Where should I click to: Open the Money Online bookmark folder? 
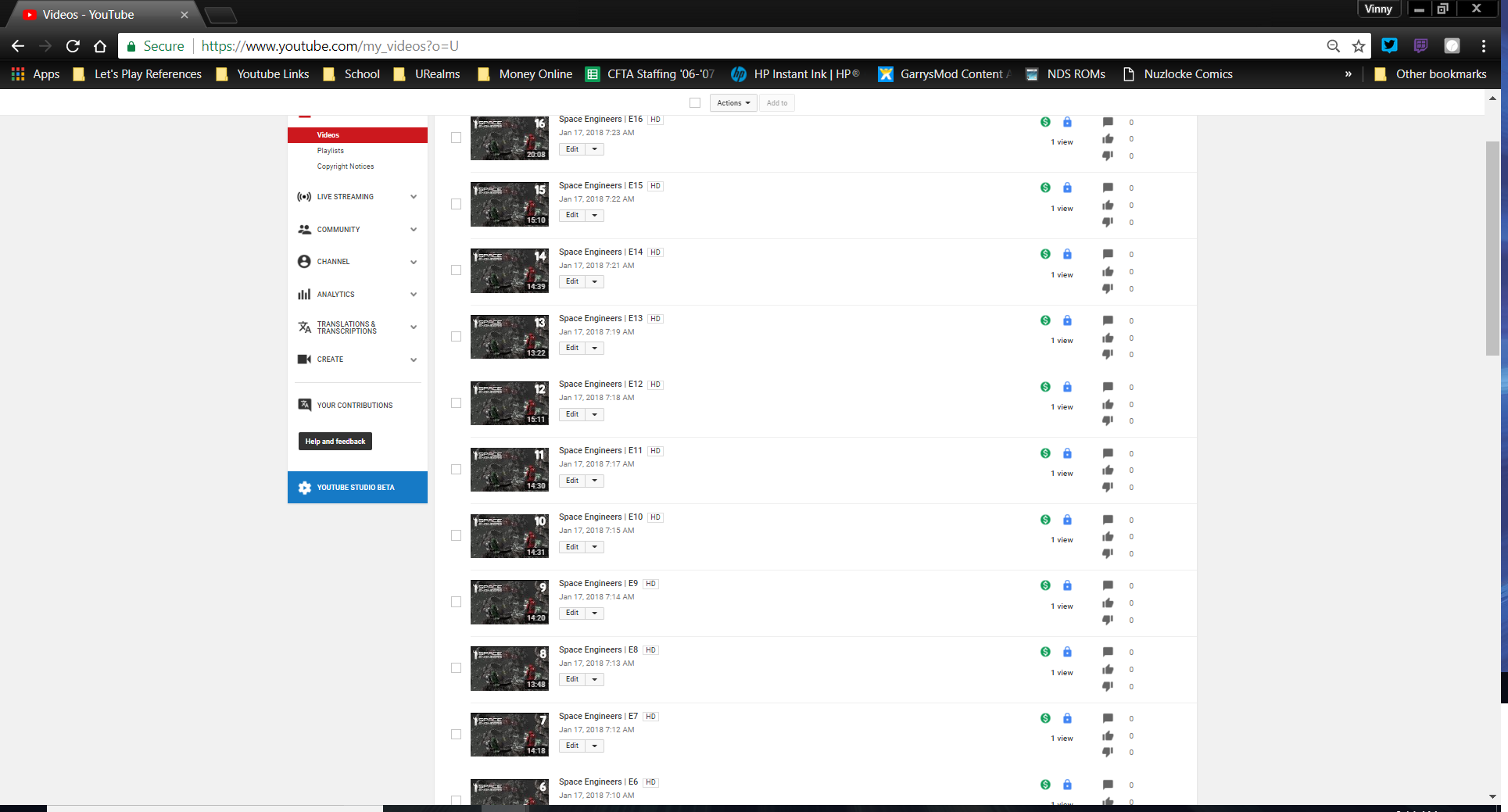click(525, 74)
